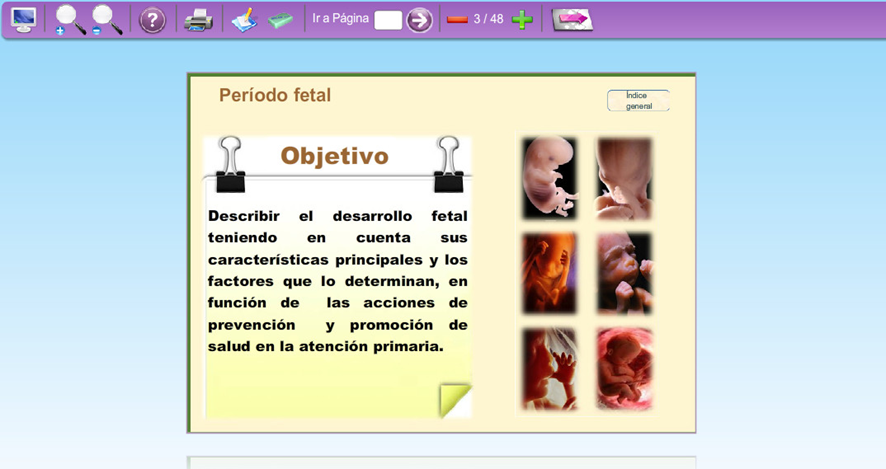886x469 pixels.
Task: Click the go-to-page arrow button
Action: tap(419, 20)
